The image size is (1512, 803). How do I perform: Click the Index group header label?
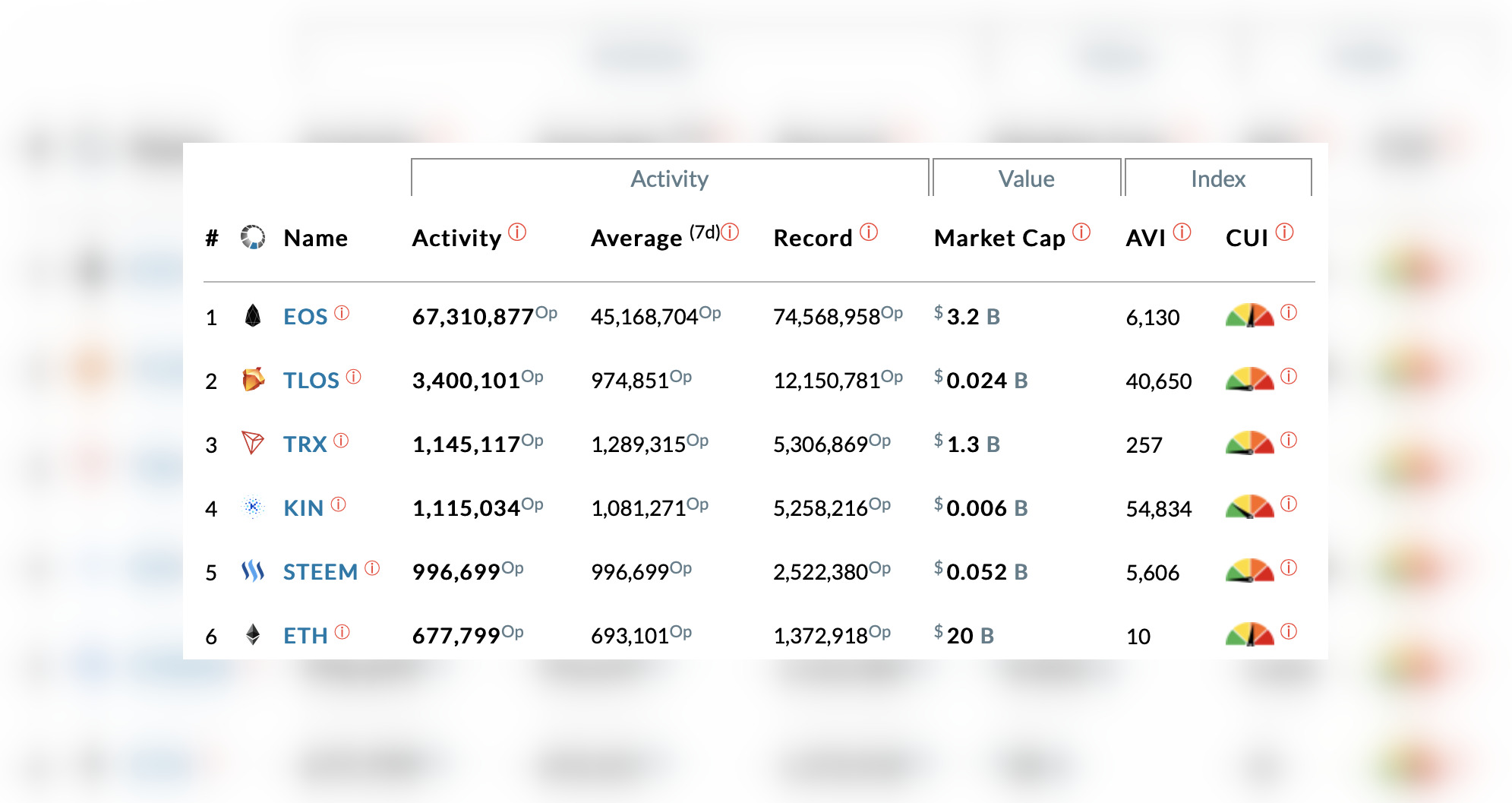point(1218,179)
